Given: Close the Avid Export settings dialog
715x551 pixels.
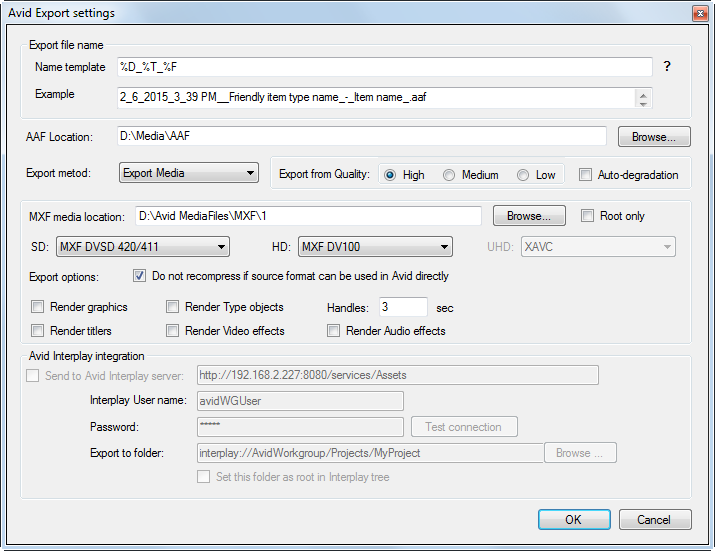Looking at the screenshot, I should coord(700,13).
